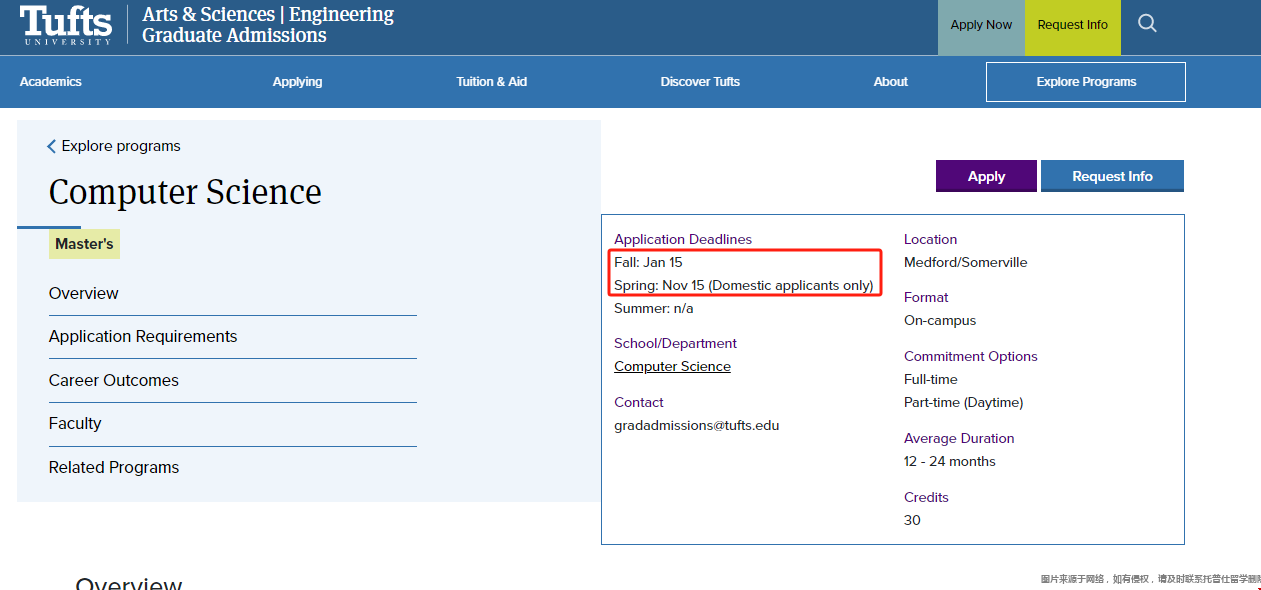Jump to Overview in the sidebar list
Screen dimensions: 1261x590
pos(84,293)
